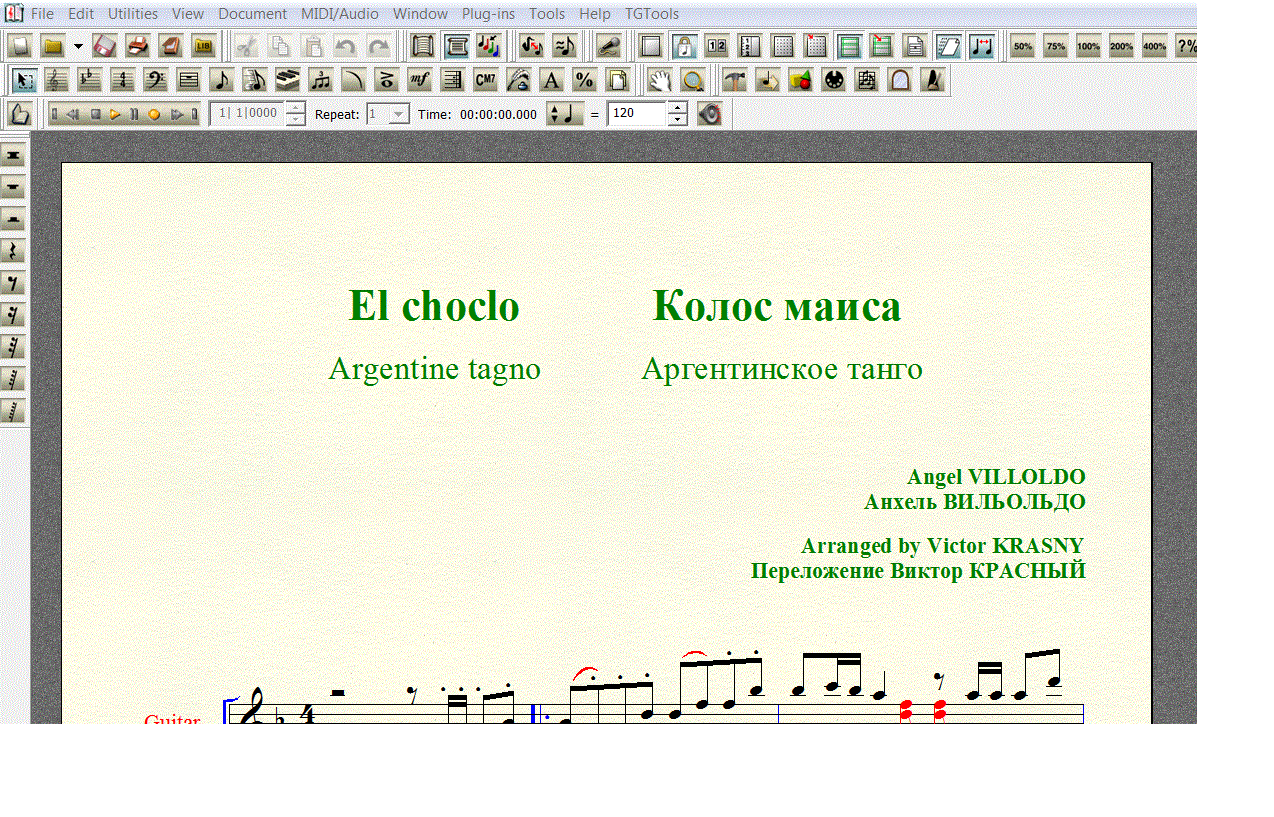
Task: Toggle the green staff lines display icon
Action: [x=849, y=46]
